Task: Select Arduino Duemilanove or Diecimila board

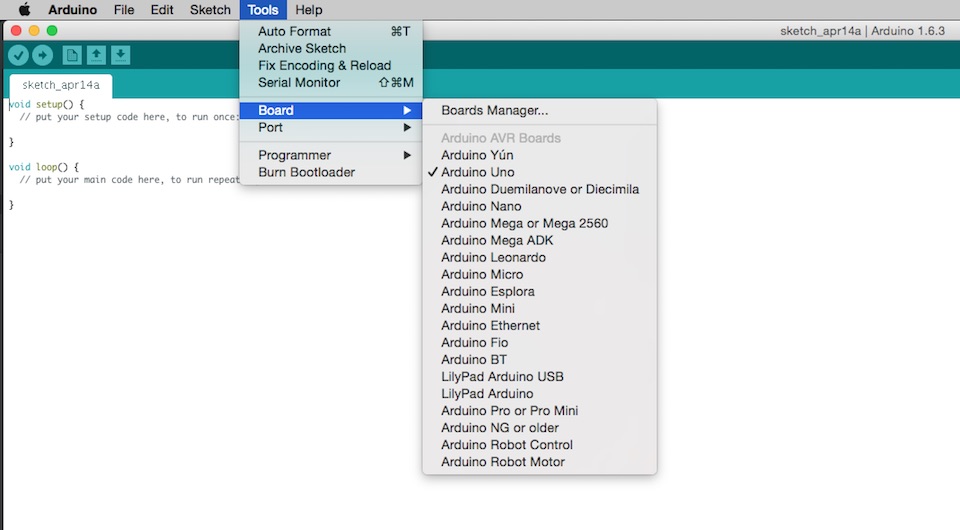Action: coord(539,190)
